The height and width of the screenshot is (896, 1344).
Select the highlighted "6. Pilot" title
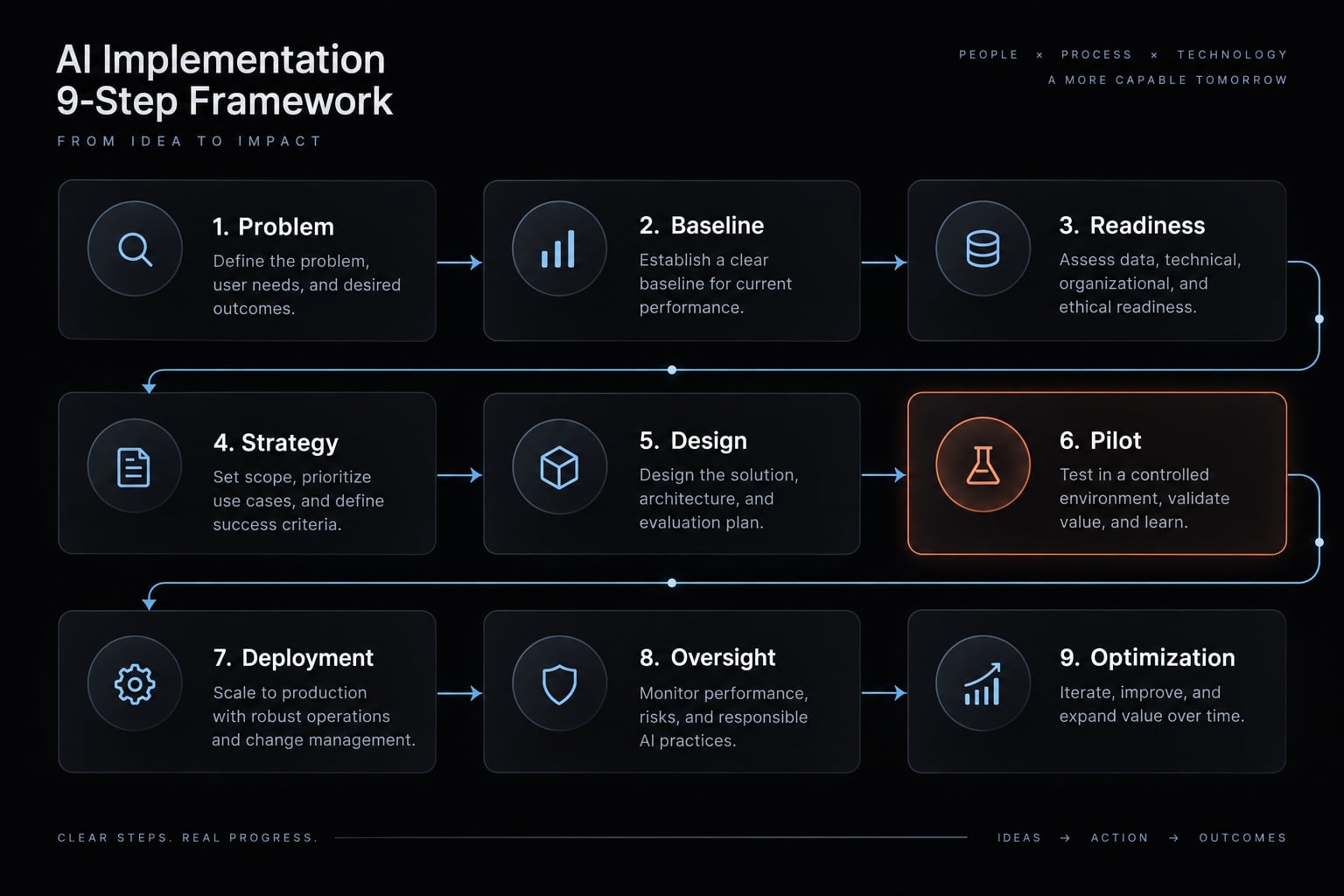pyautogui.click(x=1101, y=440)
